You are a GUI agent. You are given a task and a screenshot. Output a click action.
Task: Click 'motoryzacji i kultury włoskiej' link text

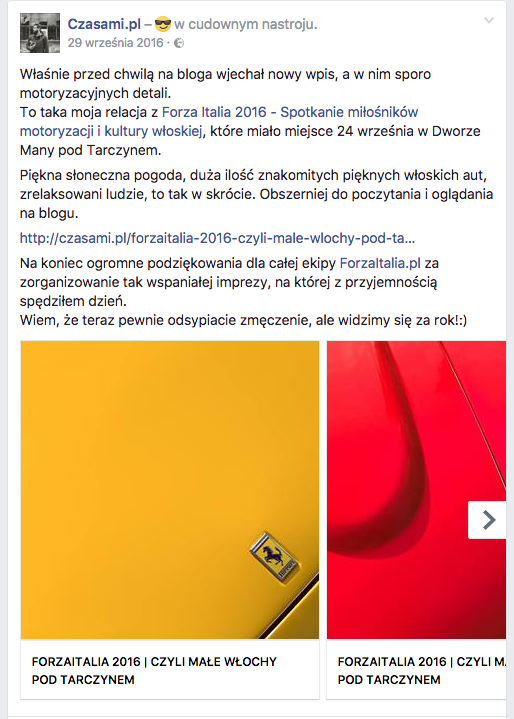click(x=111, y=131)
